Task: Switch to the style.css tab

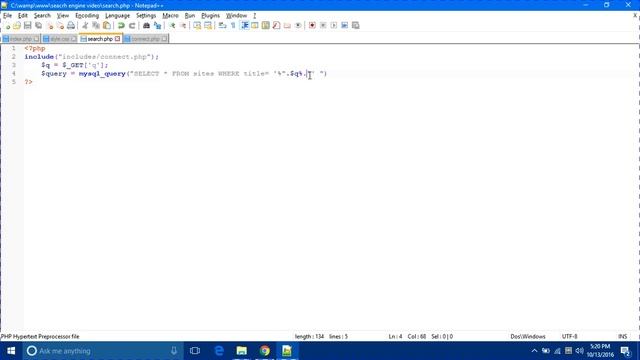Action: pos(60,39)
